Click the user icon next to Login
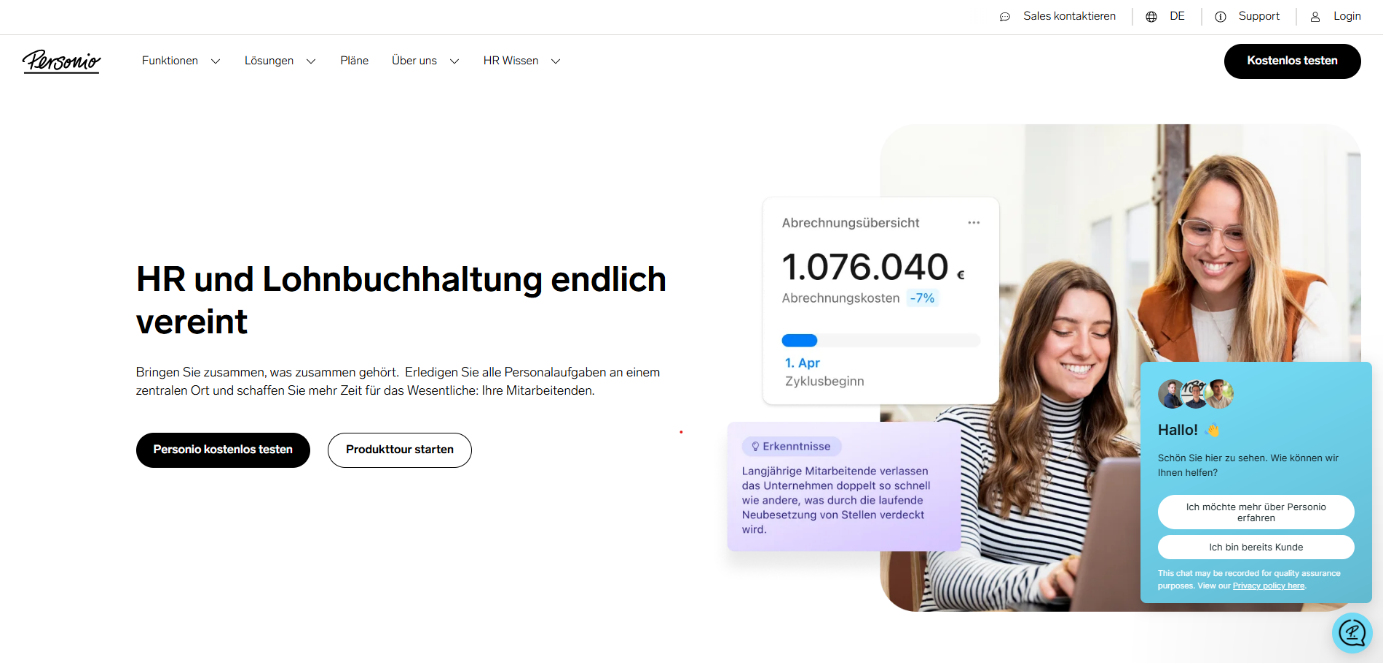The width and height of the screenshot is (1383, 663). (1313, 16)
